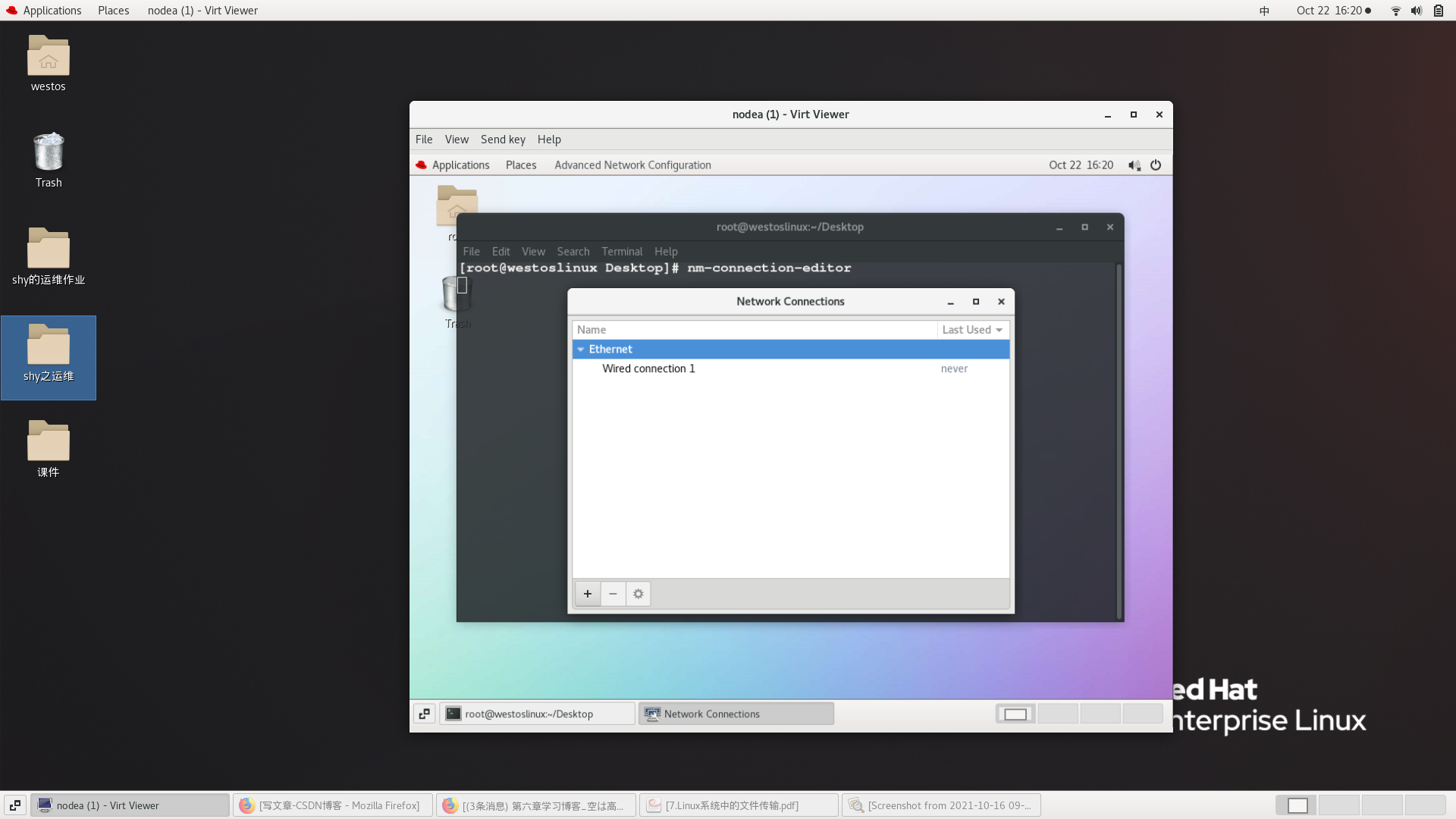Open Help menu in Virt Viewer

tap(549, 140)
